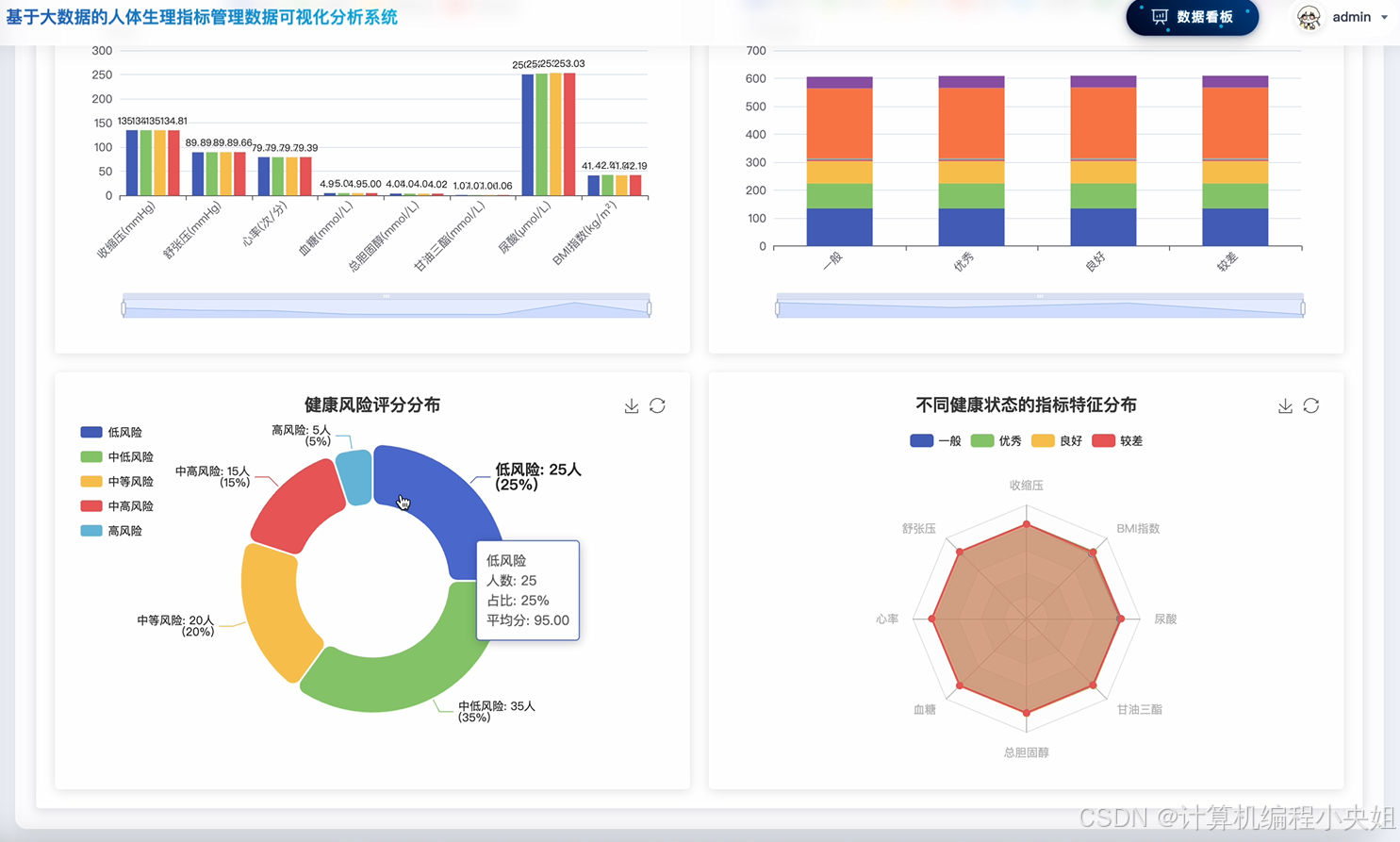Toggle the 较差 radar legend item
The width and height of the screenshot is (1400, 842).
pos(1117,440)
